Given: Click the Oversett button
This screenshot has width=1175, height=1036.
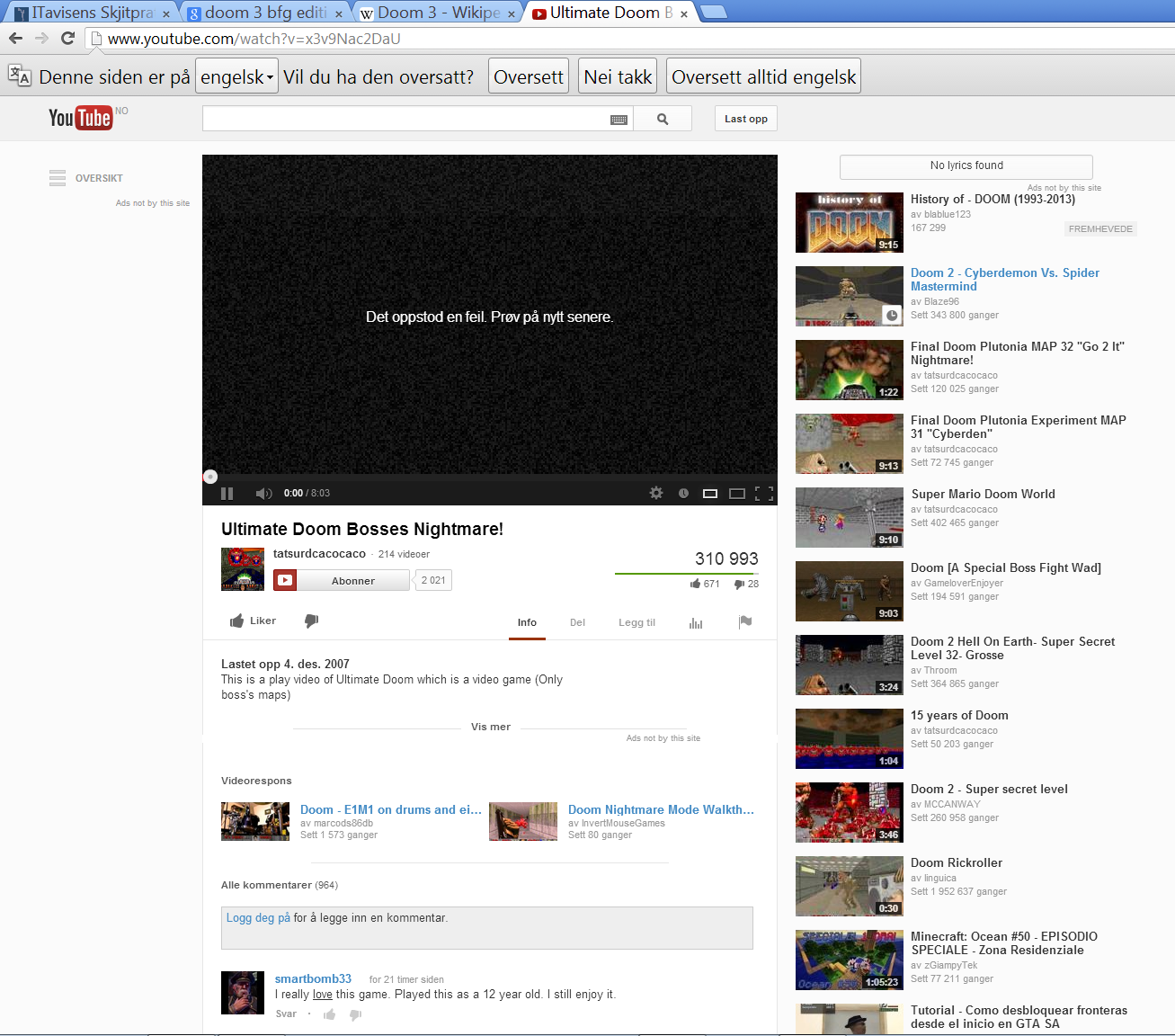Looking at the screenshot, I should coord(529,76).
